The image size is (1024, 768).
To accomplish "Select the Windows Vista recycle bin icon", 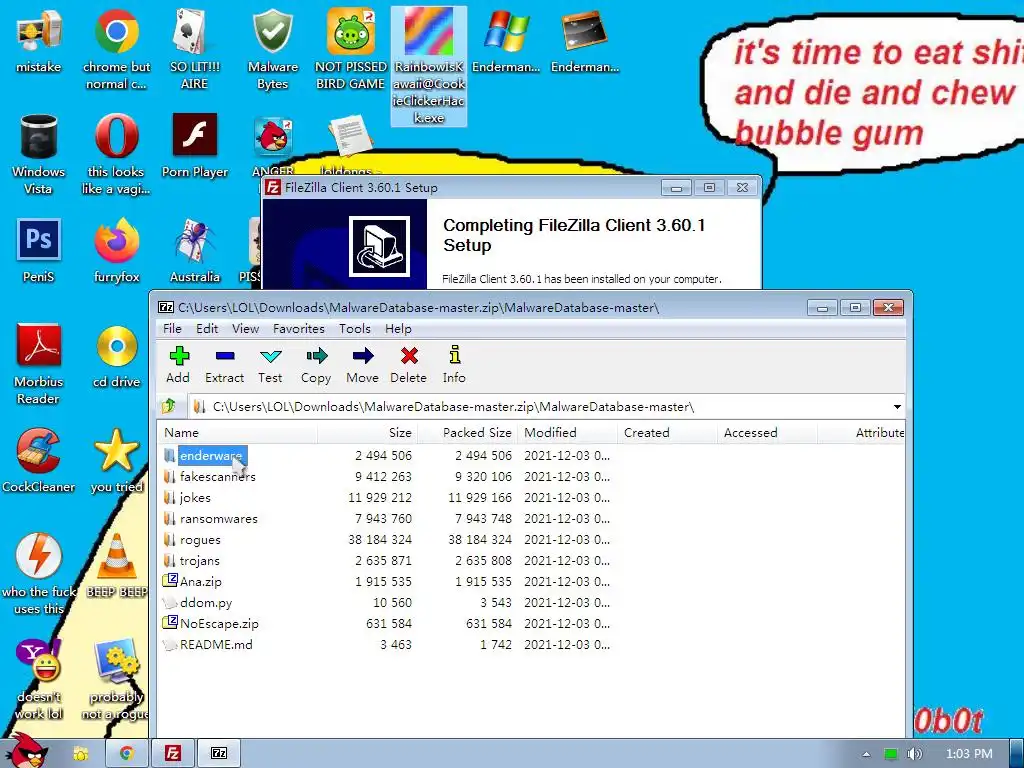I will 38,154.
